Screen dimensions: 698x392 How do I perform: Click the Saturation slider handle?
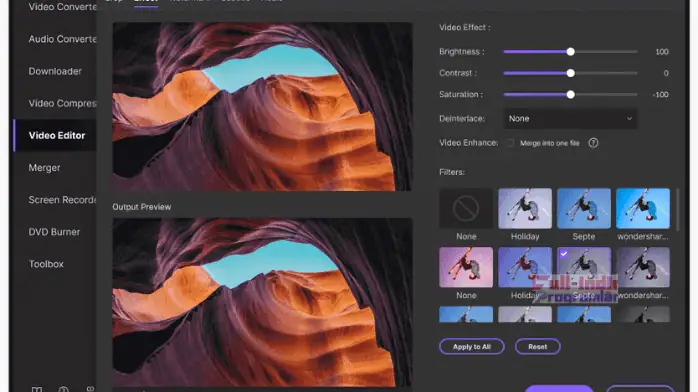tap(570, 95)
